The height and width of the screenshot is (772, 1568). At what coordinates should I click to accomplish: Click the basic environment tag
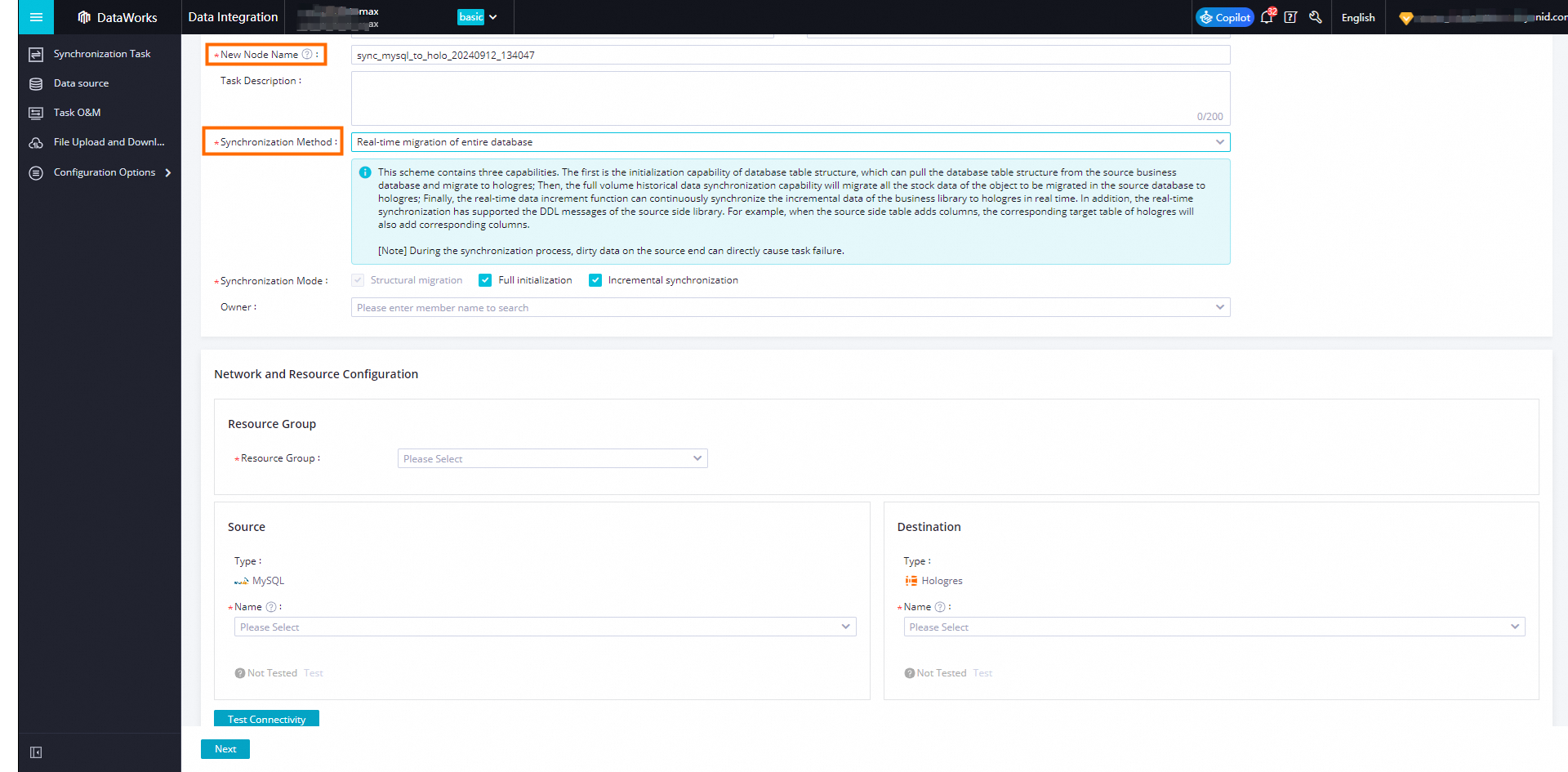[x=470, y=17]
